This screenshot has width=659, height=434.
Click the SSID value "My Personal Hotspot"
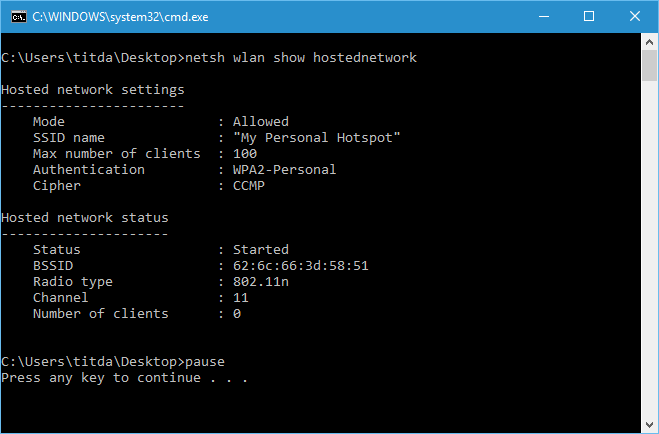tap(316, 138)
